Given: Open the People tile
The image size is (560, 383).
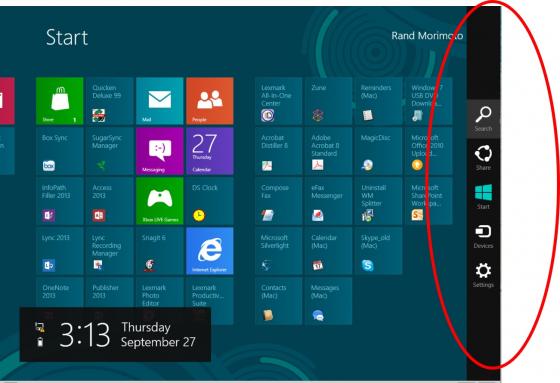Looking at the screenshot, I should (210, 101).
